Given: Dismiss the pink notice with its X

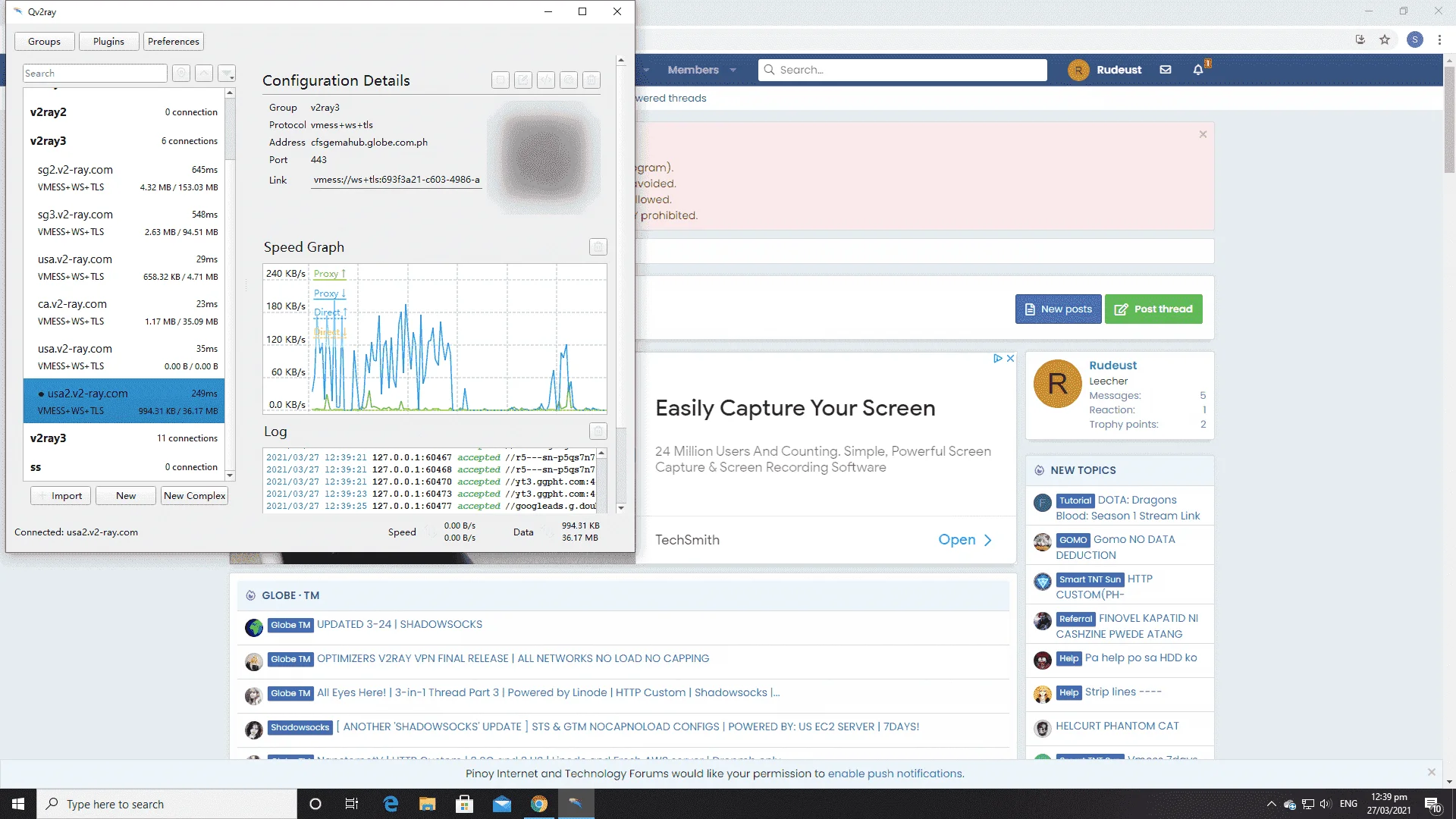Looking at the screenshot, I should tap(1203, 134).
